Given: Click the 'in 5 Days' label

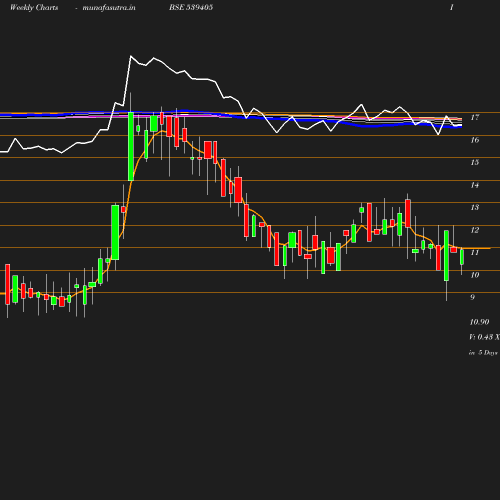Looking at the screenshot, I should [x=483, y=352].
